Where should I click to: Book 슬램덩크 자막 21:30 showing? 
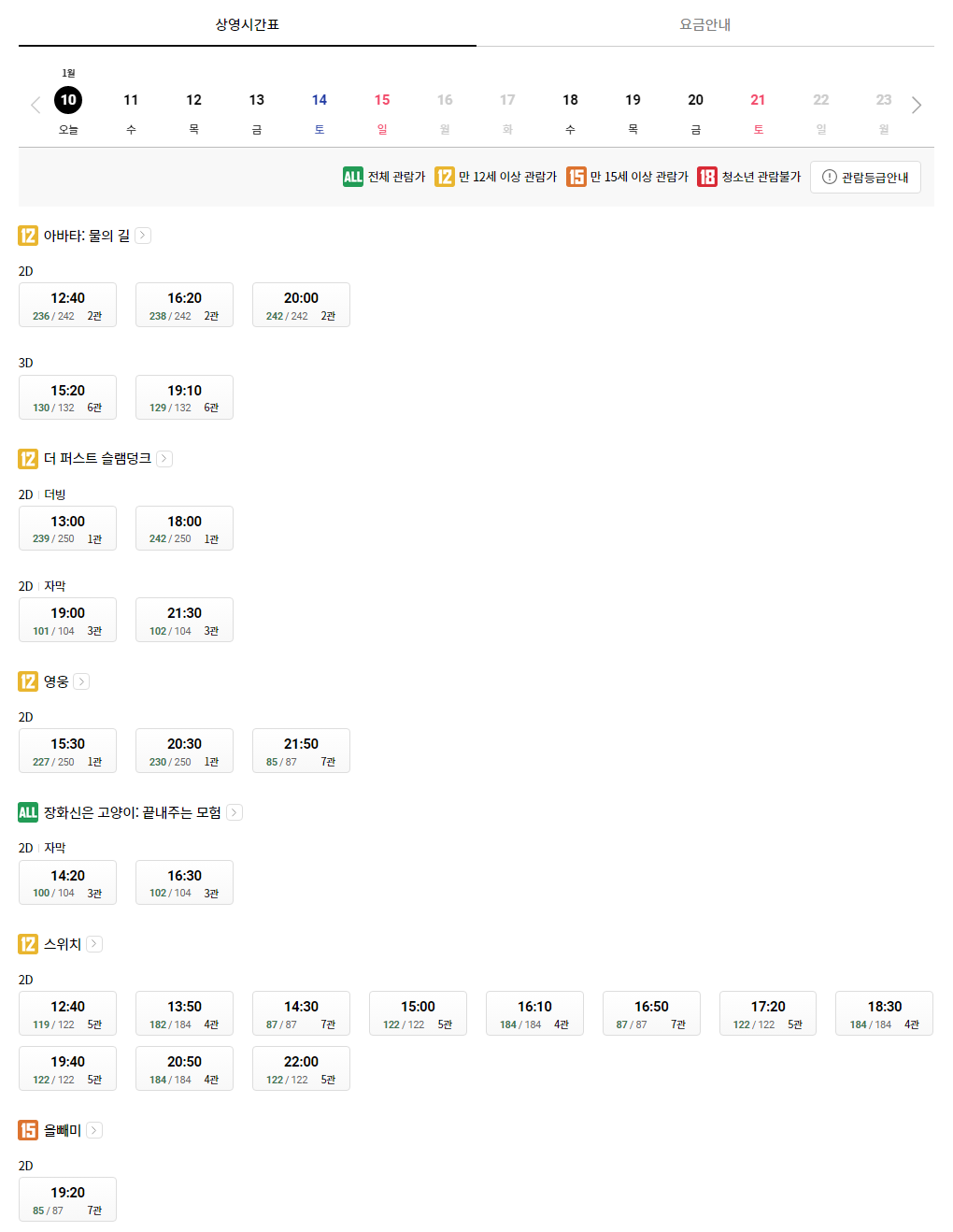tap(184, 620)
